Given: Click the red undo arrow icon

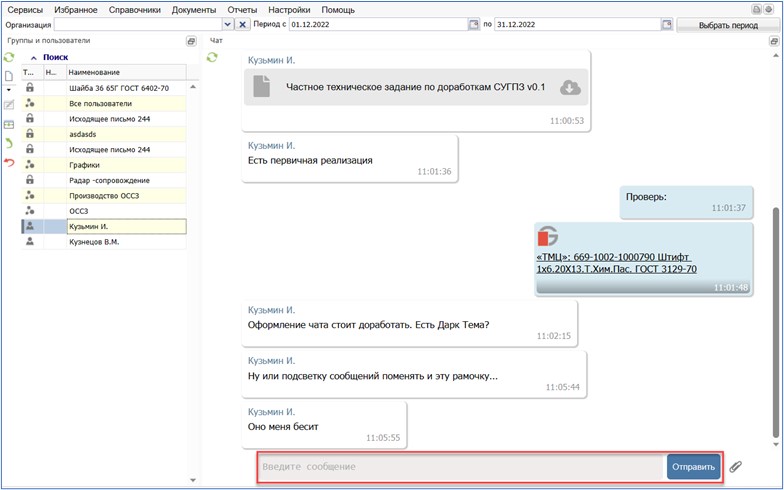Looking at the screenshot, I should point(9,162).
